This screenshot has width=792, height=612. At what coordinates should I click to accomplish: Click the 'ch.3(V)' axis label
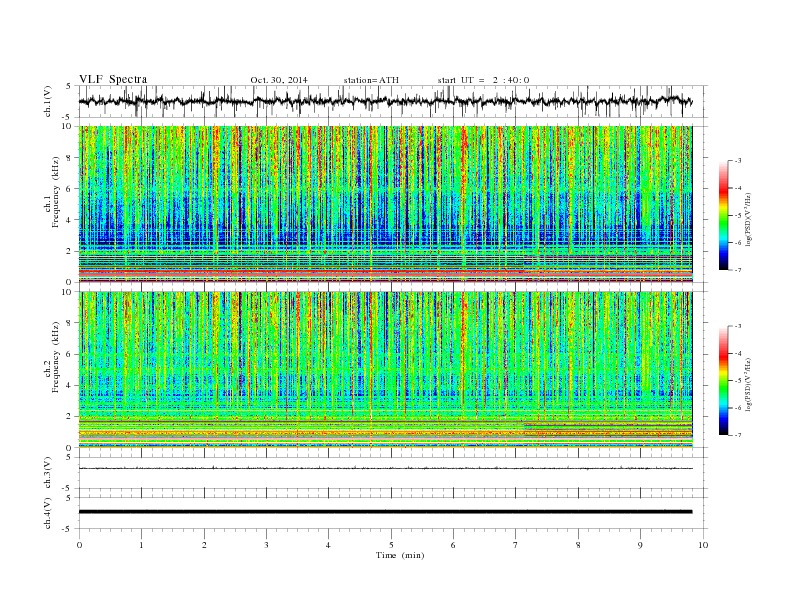[x=48, y=473]
